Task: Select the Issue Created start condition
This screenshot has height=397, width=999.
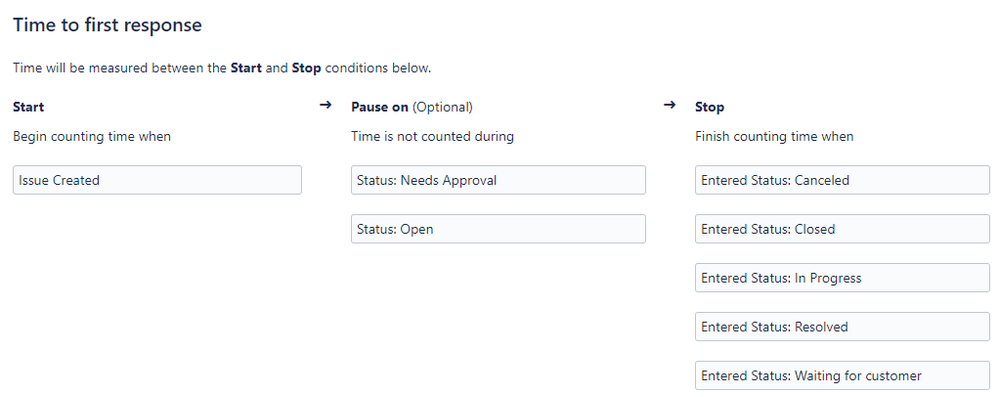Action: click(157, 180)
